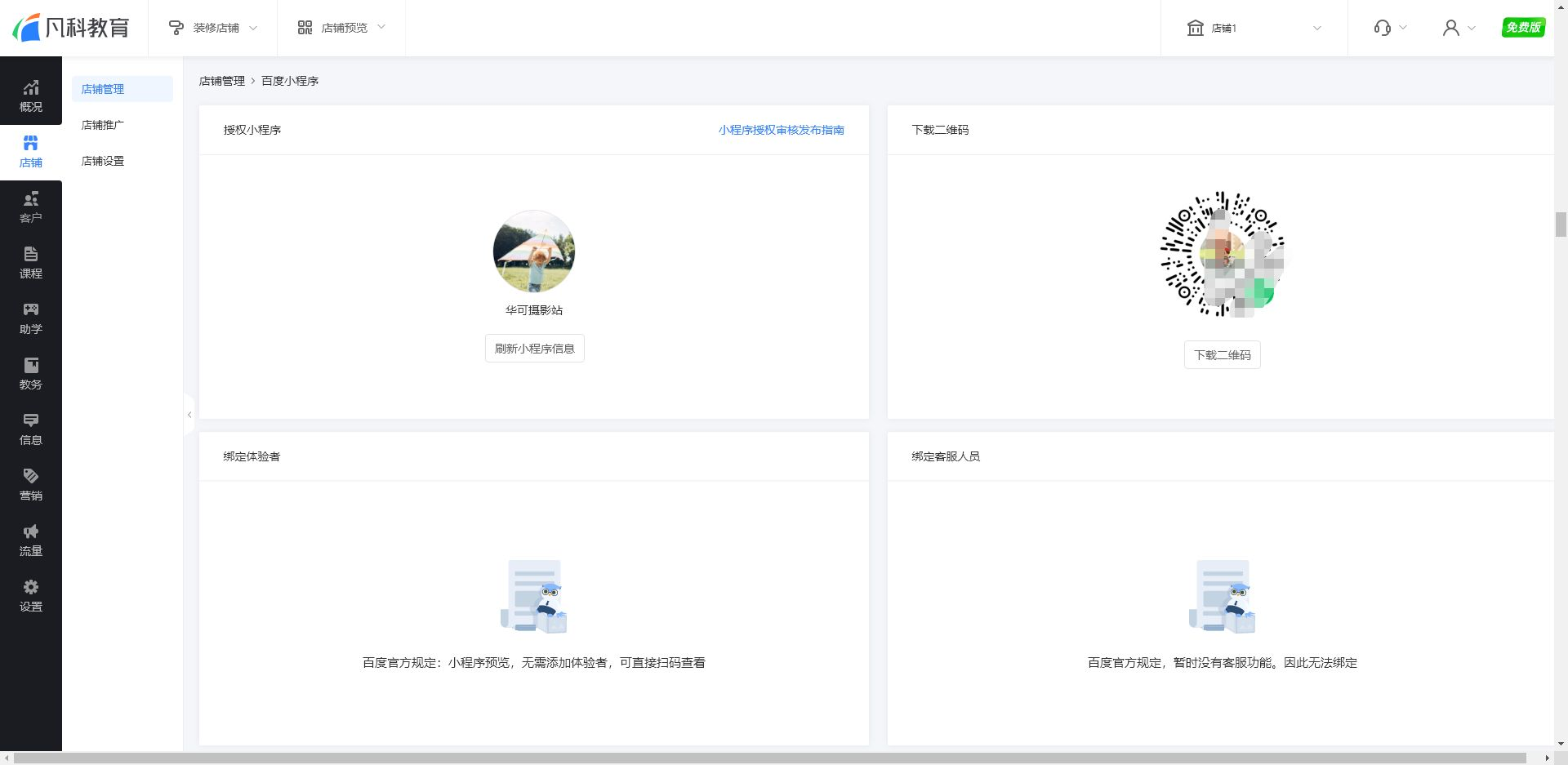Image resolution: width=1568 pixels, height=765 pixels.
Task: Click the horizontal scrollbar thumb at the bottom
Action: pos(769,758)
